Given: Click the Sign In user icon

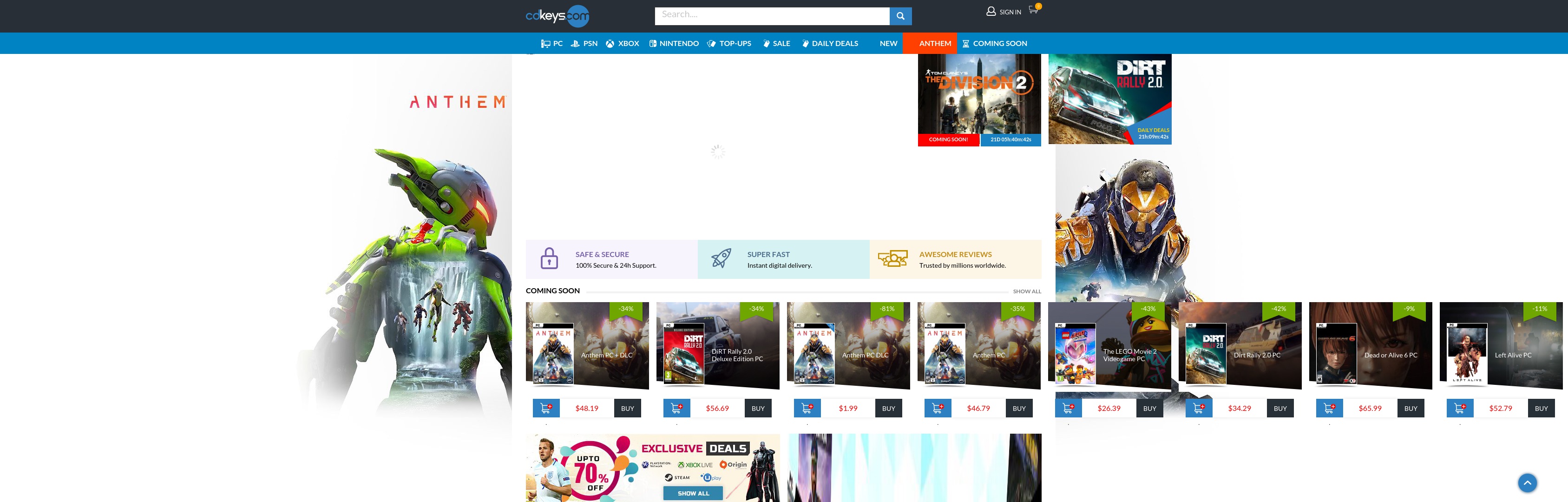Looking at the screenshot, I should click(991, 12).
